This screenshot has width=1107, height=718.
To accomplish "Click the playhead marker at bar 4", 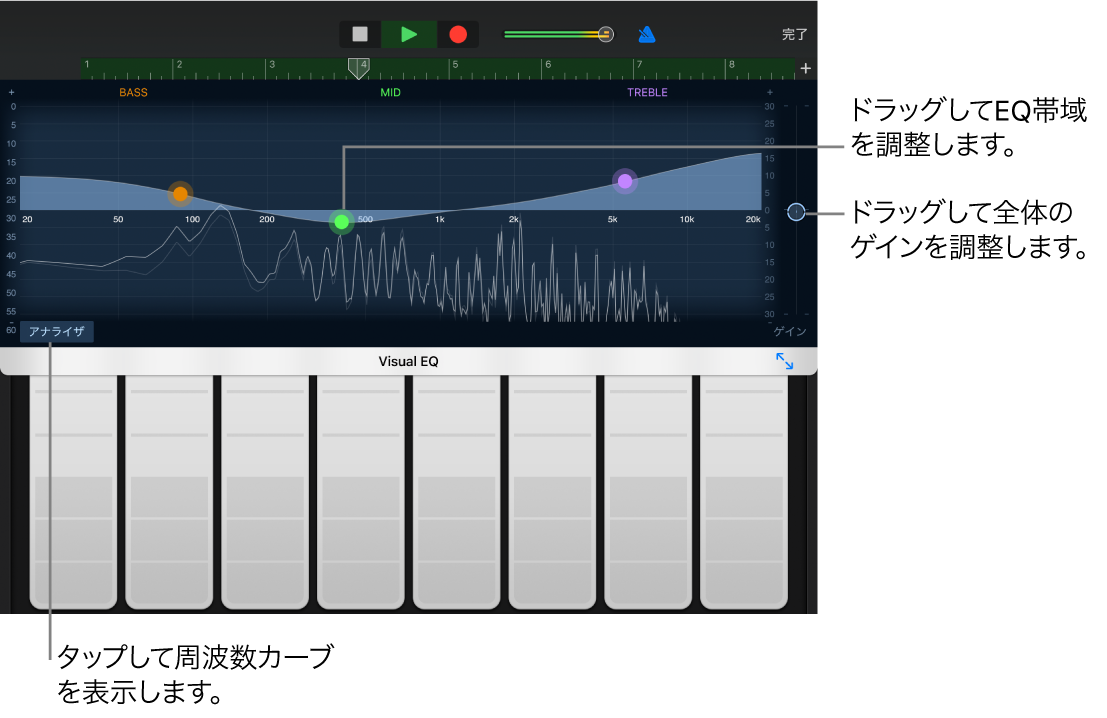I will [359, 68].
